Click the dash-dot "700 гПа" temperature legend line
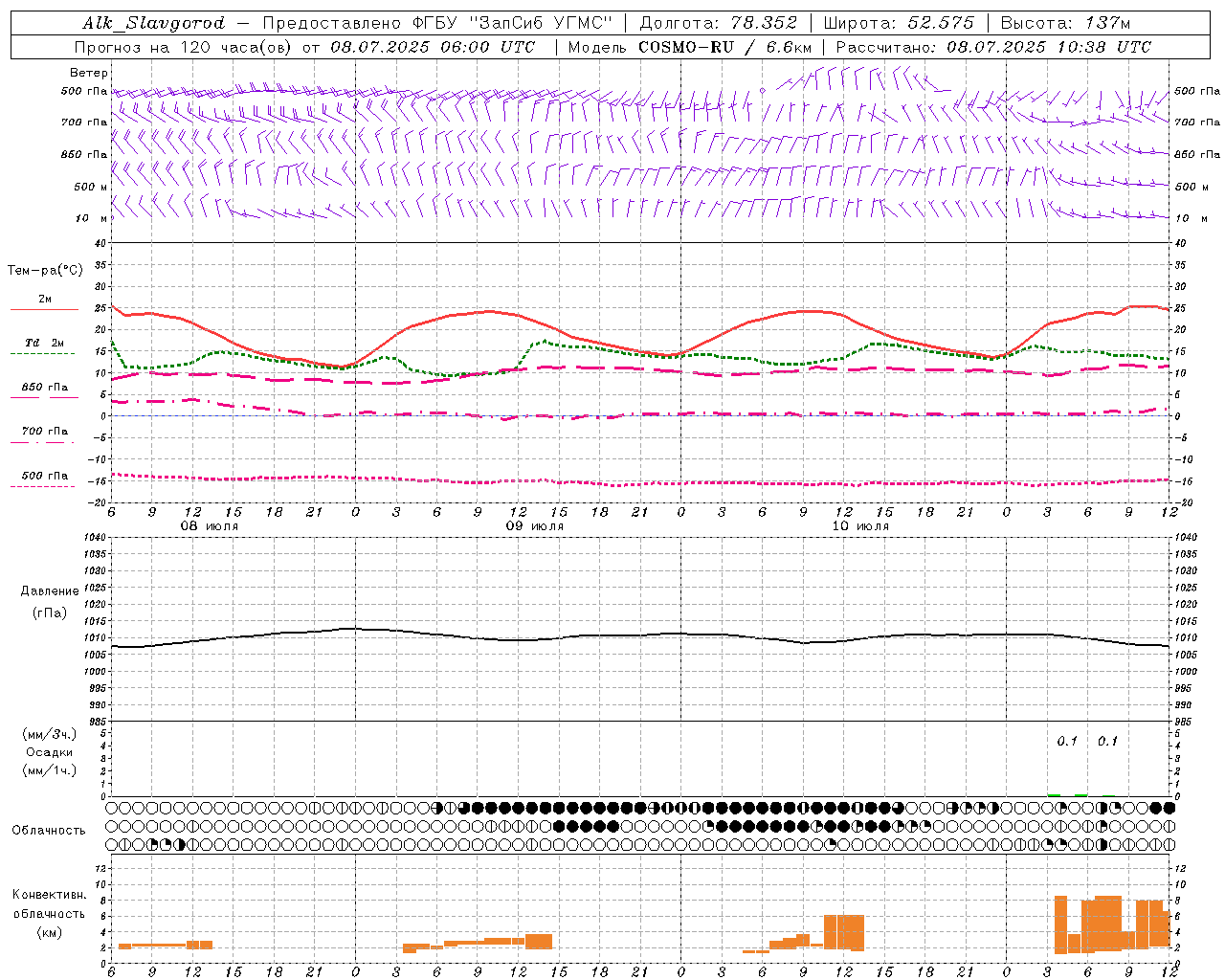Image resolution: width=1225 pixels, height=980 pixels. coord(44,442)
